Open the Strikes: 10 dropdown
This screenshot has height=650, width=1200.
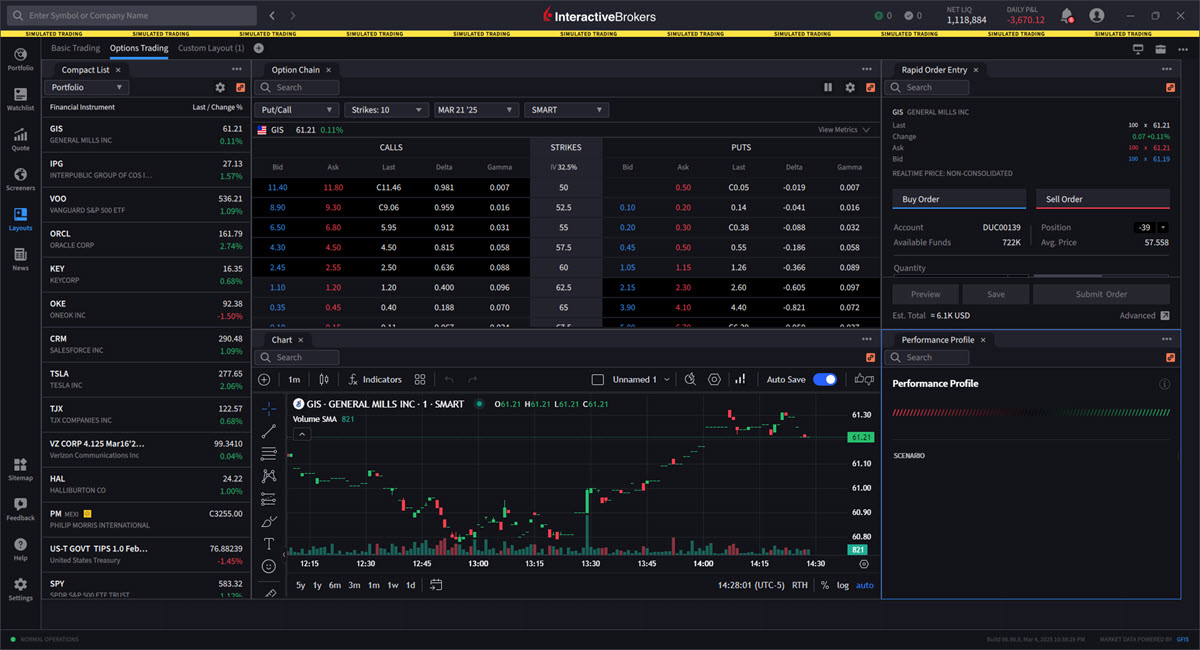click(x=384, y=110)
